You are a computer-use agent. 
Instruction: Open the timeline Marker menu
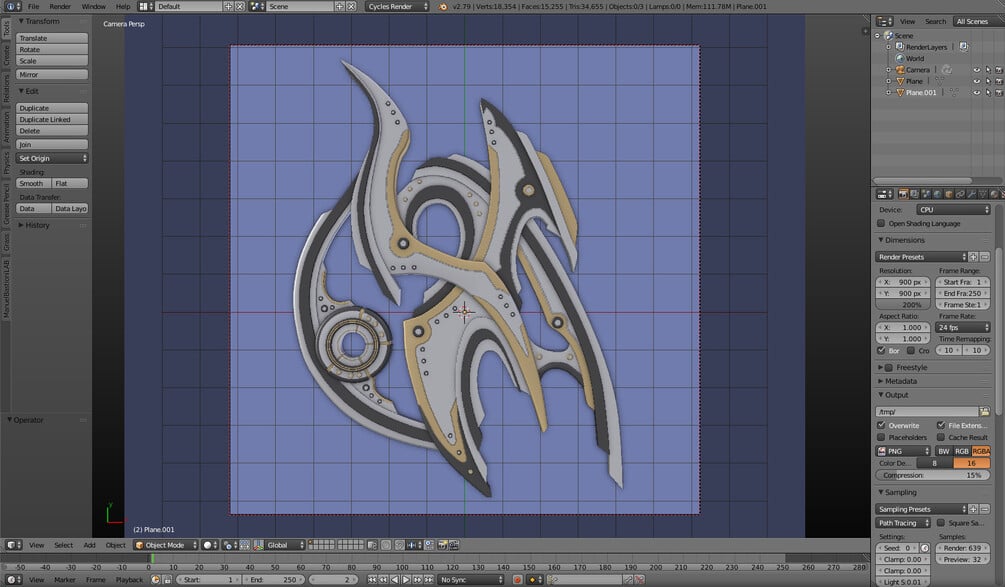click(x=65, y=580)
